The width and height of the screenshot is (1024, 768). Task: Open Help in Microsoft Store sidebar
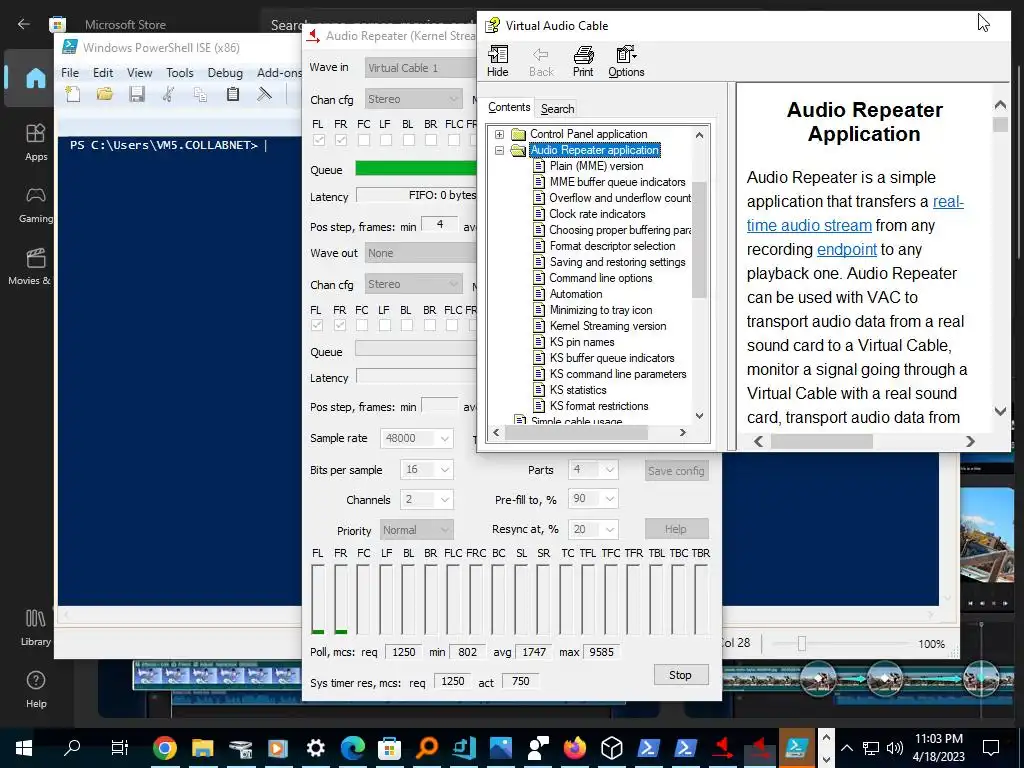tap(36, 690)
